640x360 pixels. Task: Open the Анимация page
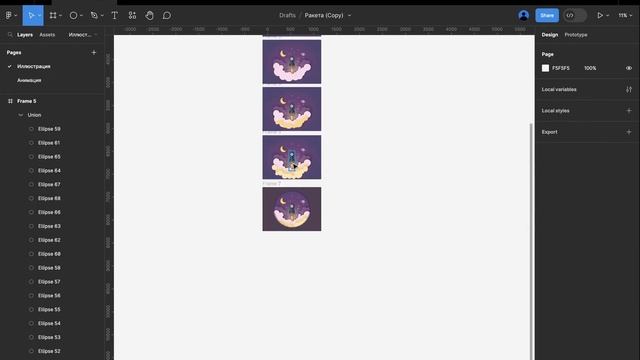(x=29, y=80)
